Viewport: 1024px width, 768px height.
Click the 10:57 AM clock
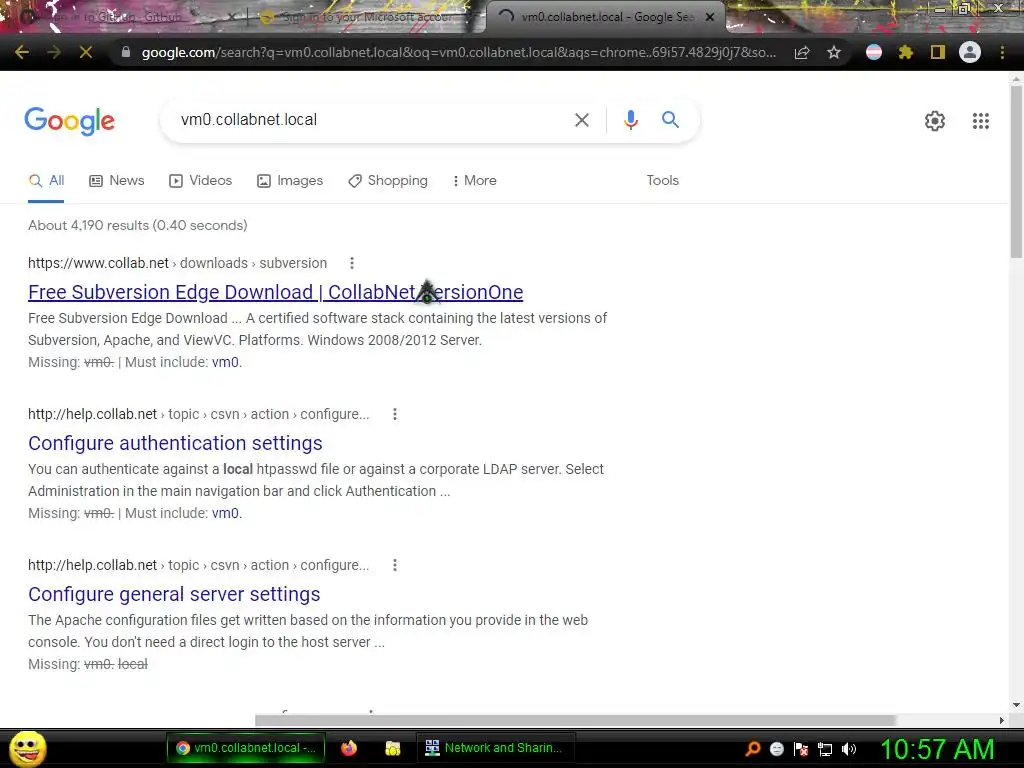[x=937, y=749]
